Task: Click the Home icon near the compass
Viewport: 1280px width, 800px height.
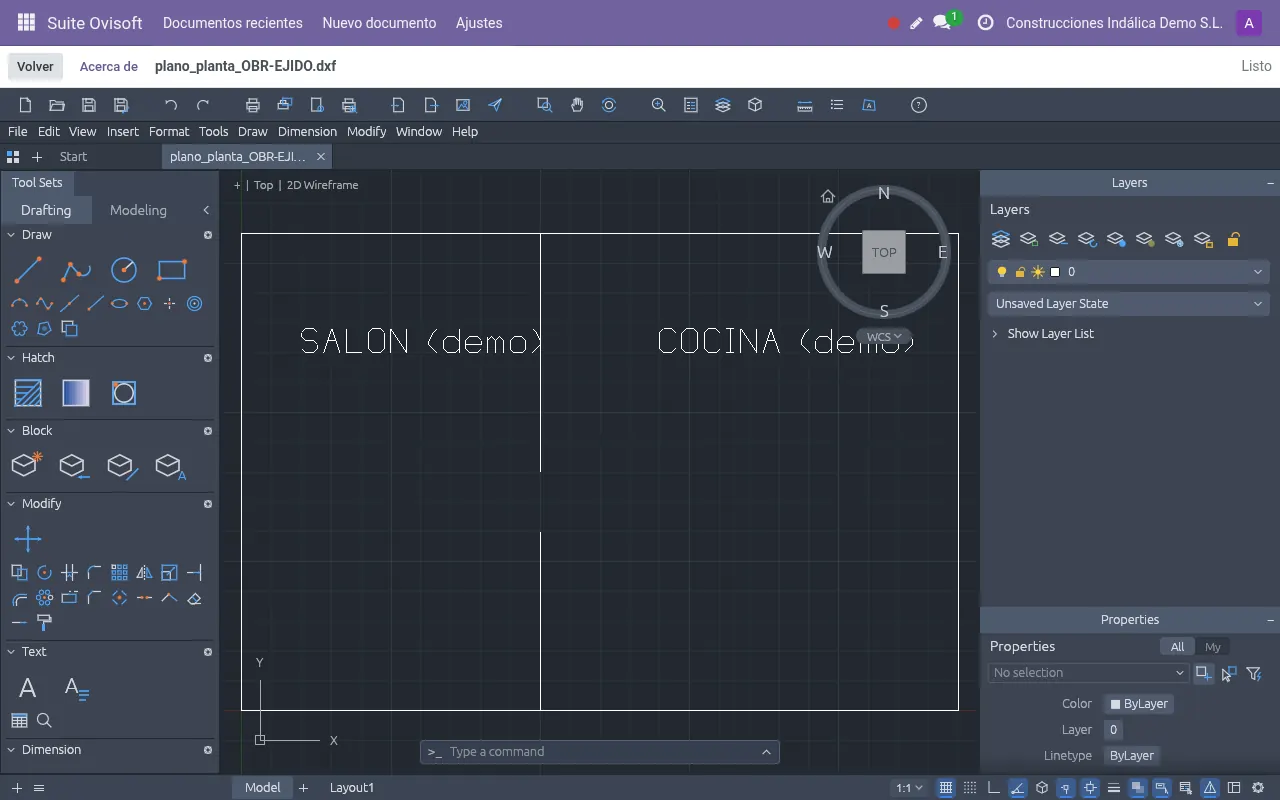Action: pos(828,196)
